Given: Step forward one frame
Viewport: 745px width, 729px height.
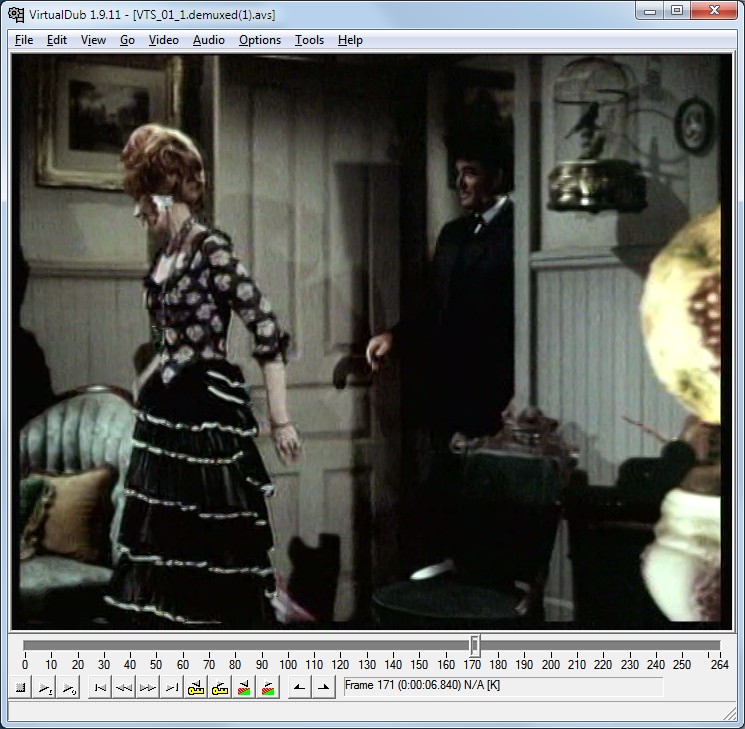Looking at the screenshot, I should click(148, 687).
